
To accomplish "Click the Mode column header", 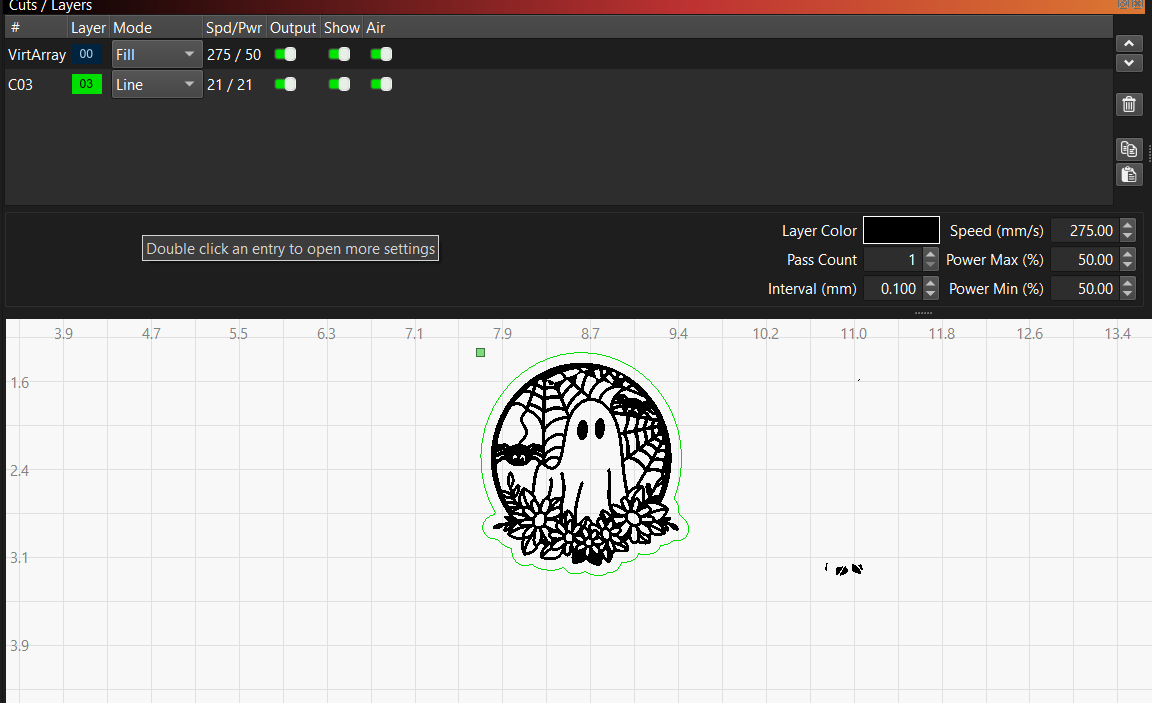I will click(x=133, y=28).
